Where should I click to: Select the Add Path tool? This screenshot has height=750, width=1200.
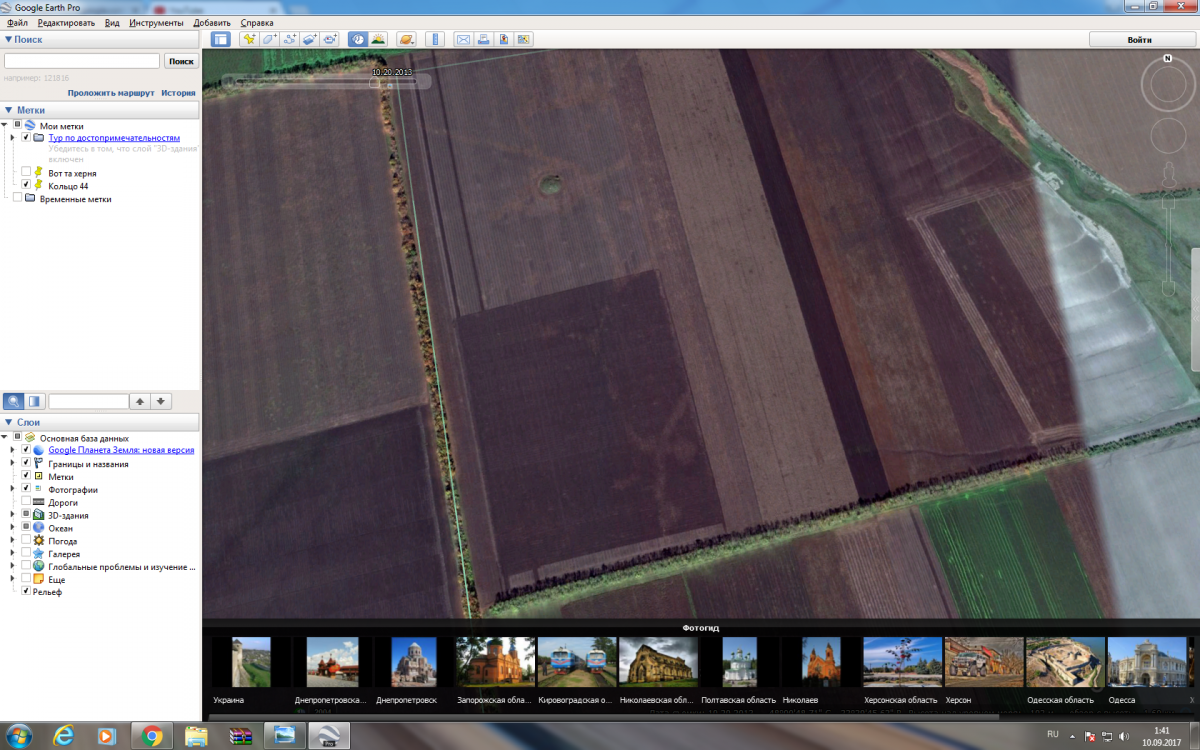tap(291, 40)
